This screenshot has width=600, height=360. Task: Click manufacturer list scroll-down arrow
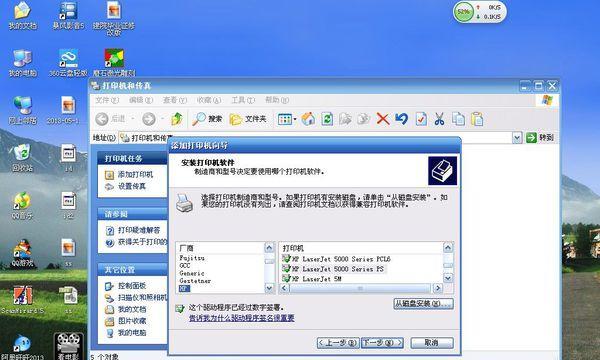[x=269, y=288]
